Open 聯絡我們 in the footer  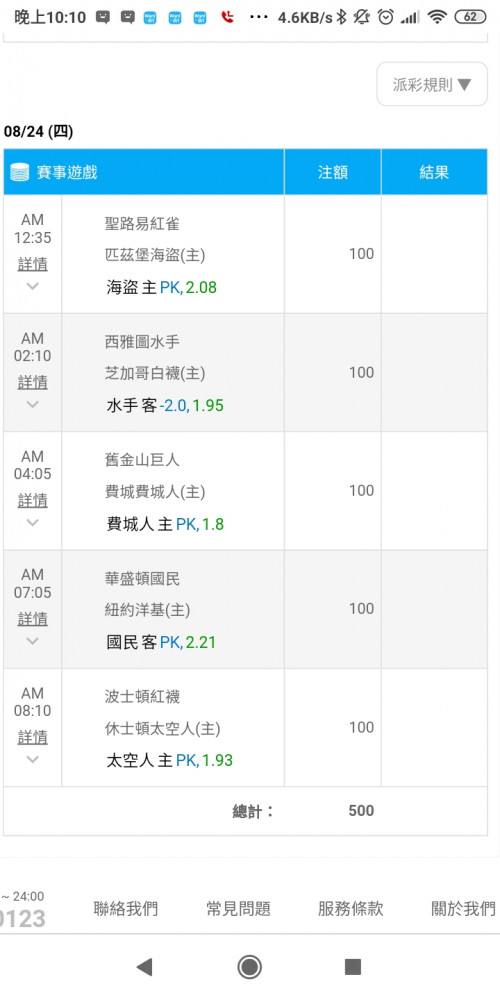click(x=126, y=908)
